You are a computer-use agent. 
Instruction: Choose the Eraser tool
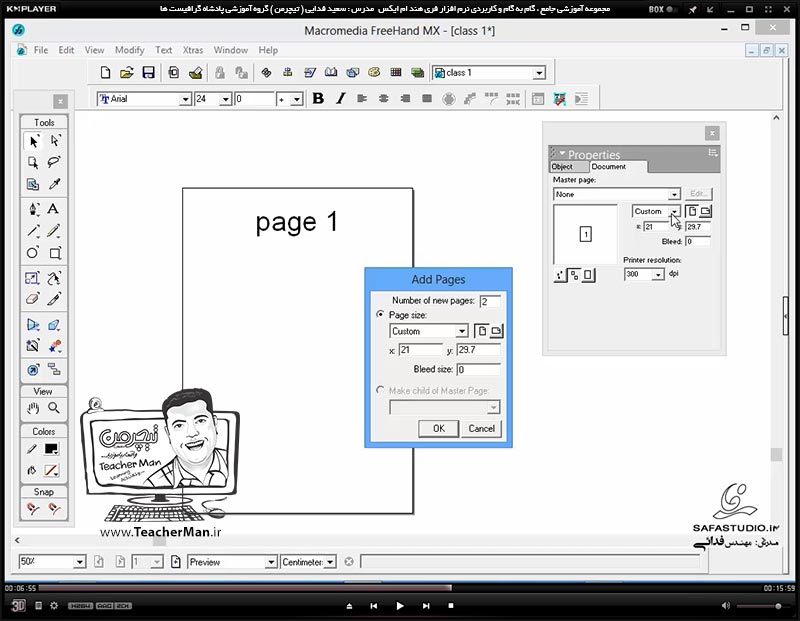point(33,299)
